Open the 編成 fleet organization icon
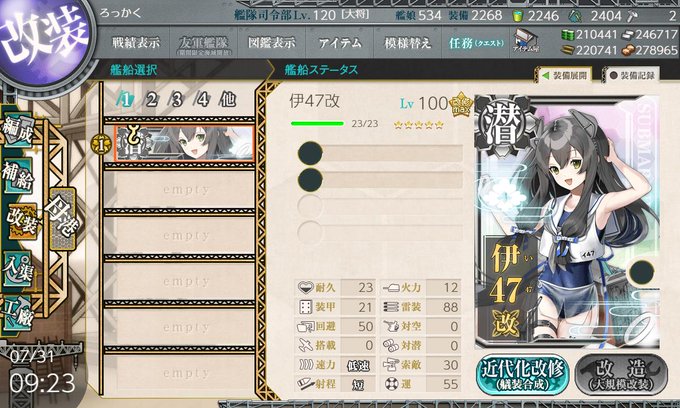Image resolution: width=680 pixels, height=408 pixels. [18, 130]
